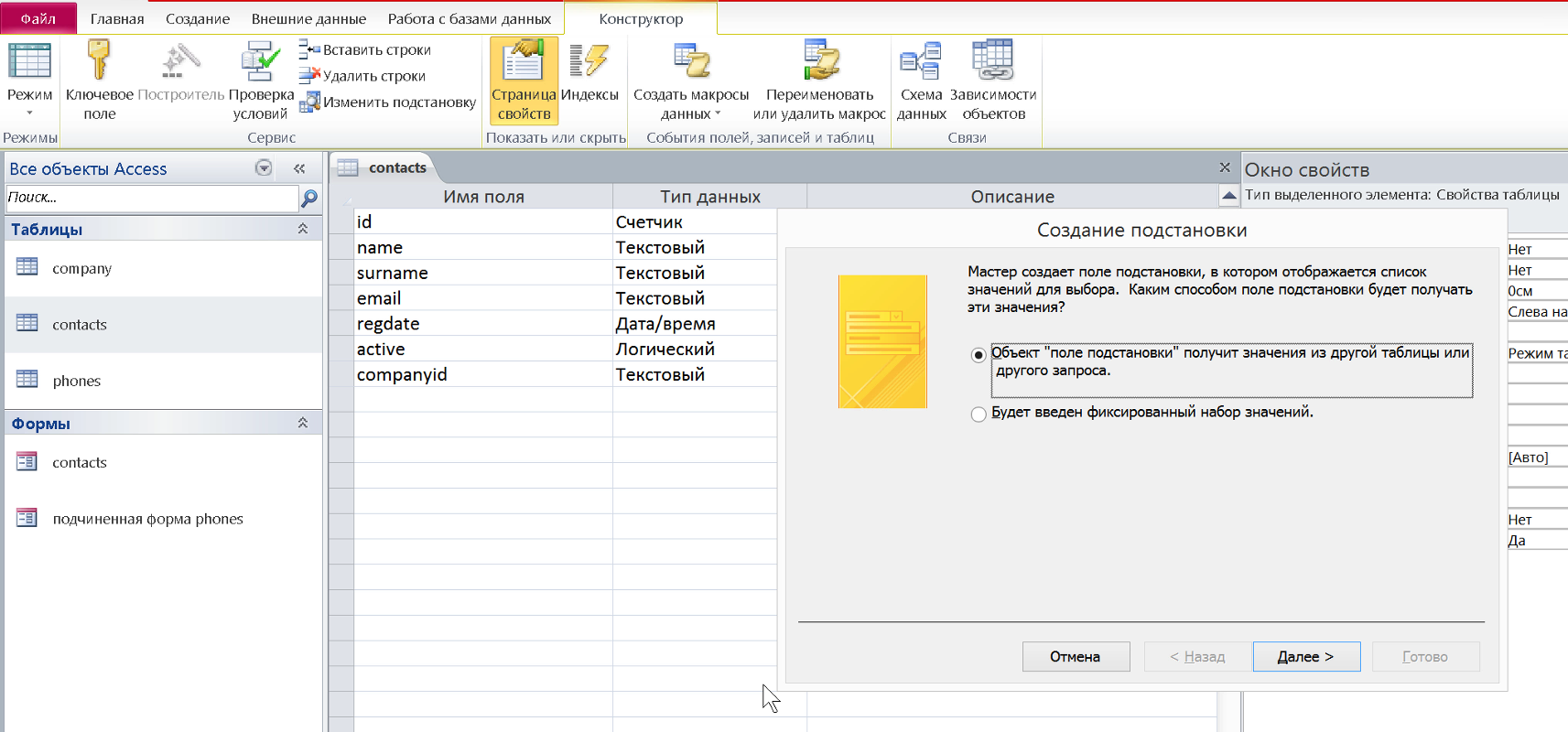Open the Режим view switcher
Image resolution: width=1568 pixels, height=732 pixels.
point(29,80)
